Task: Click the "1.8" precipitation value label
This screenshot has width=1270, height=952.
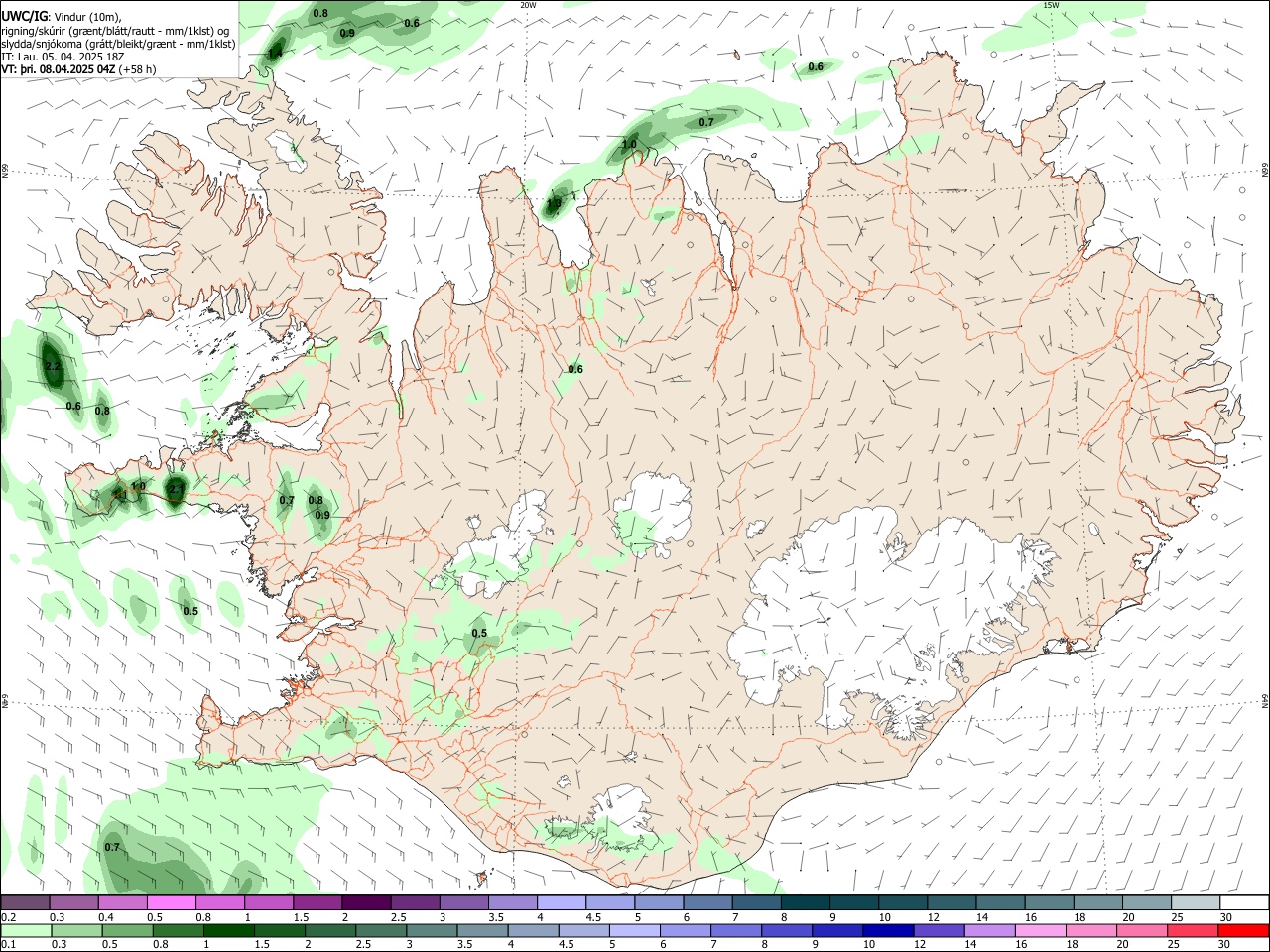Action: 554,204
